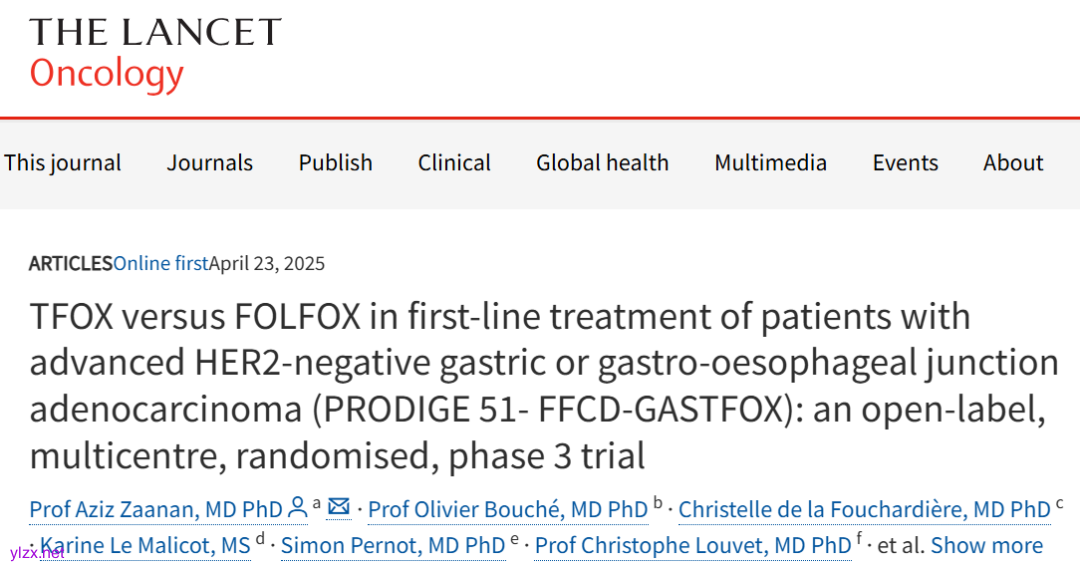Open the About menu

tap(1013, 163)
